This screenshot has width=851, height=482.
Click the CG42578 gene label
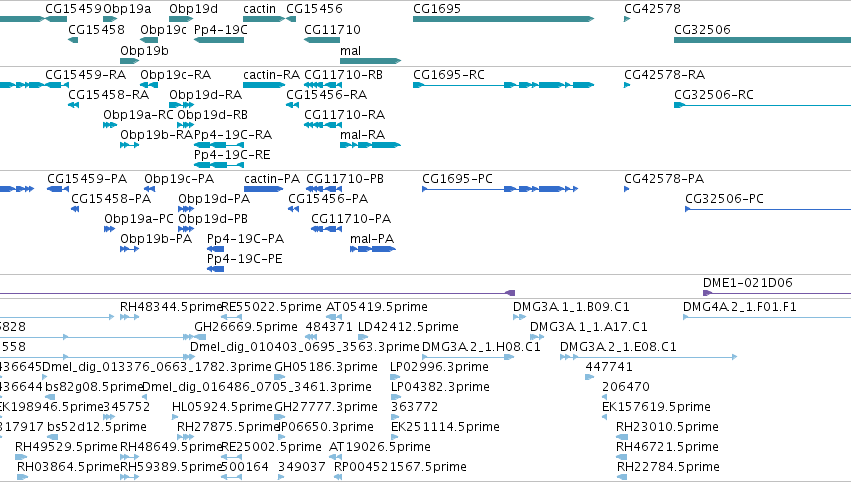(x=652, y=9)
